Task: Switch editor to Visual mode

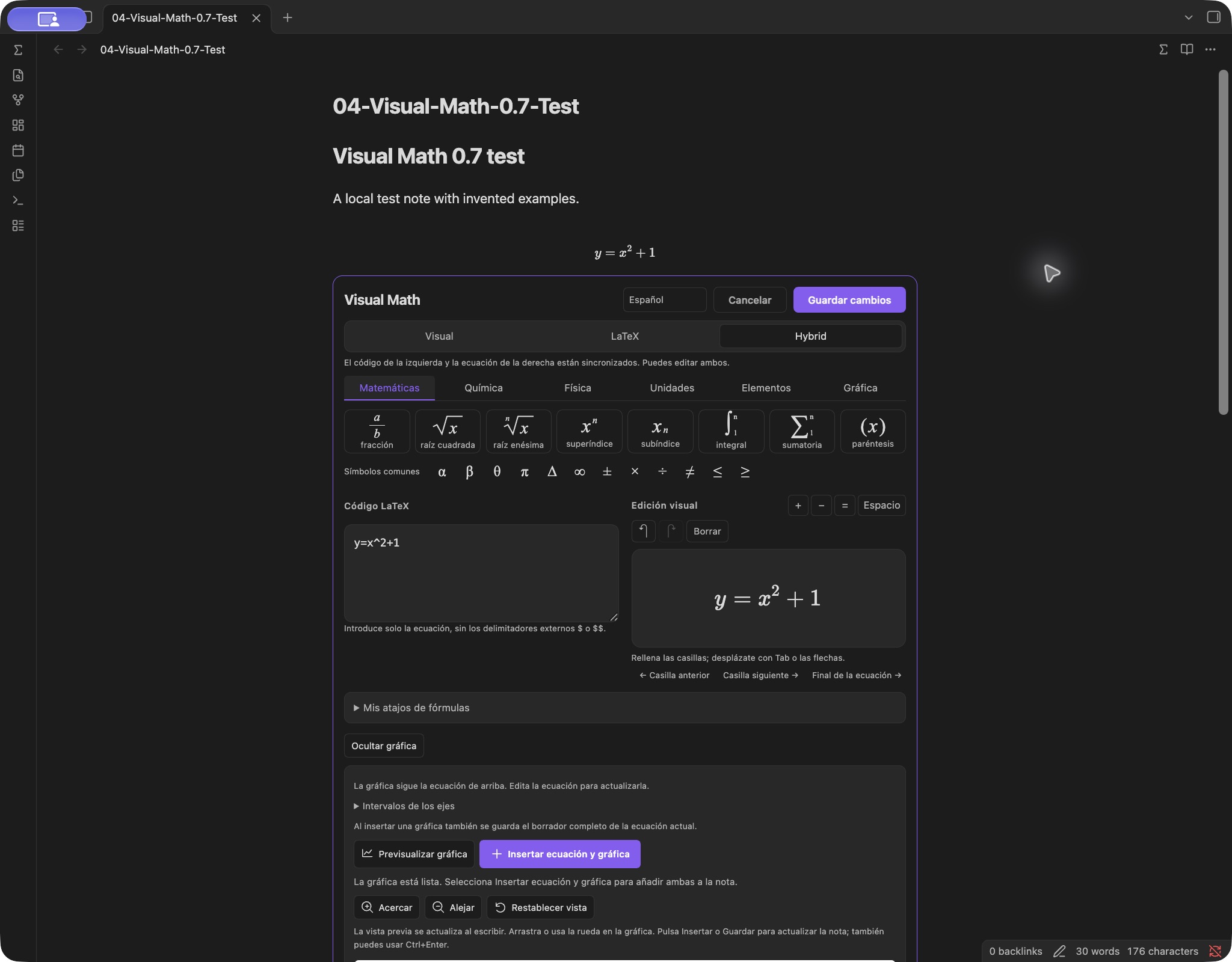Action: click(439, 336)
